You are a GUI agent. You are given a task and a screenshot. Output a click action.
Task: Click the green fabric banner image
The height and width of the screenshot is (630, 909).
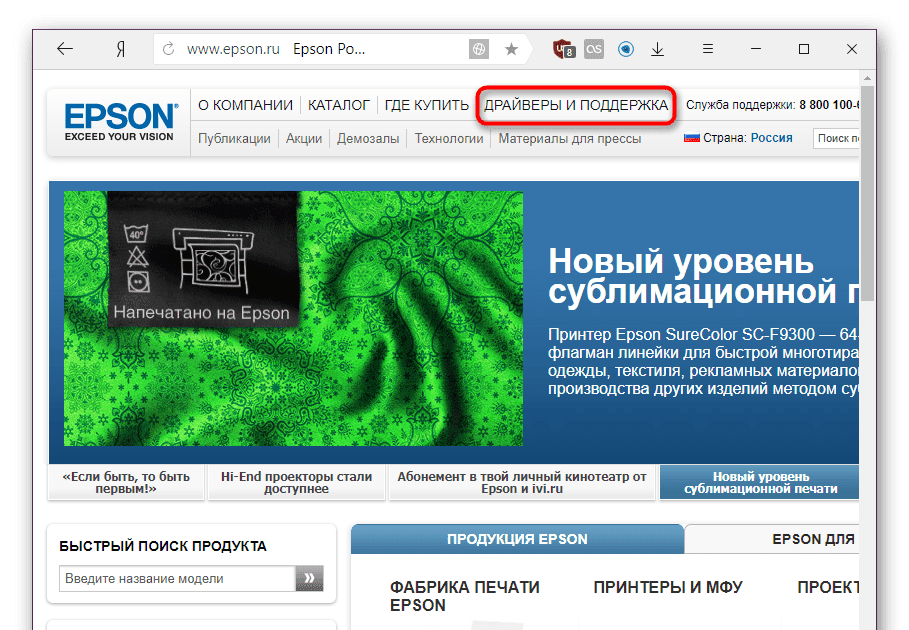293,318
